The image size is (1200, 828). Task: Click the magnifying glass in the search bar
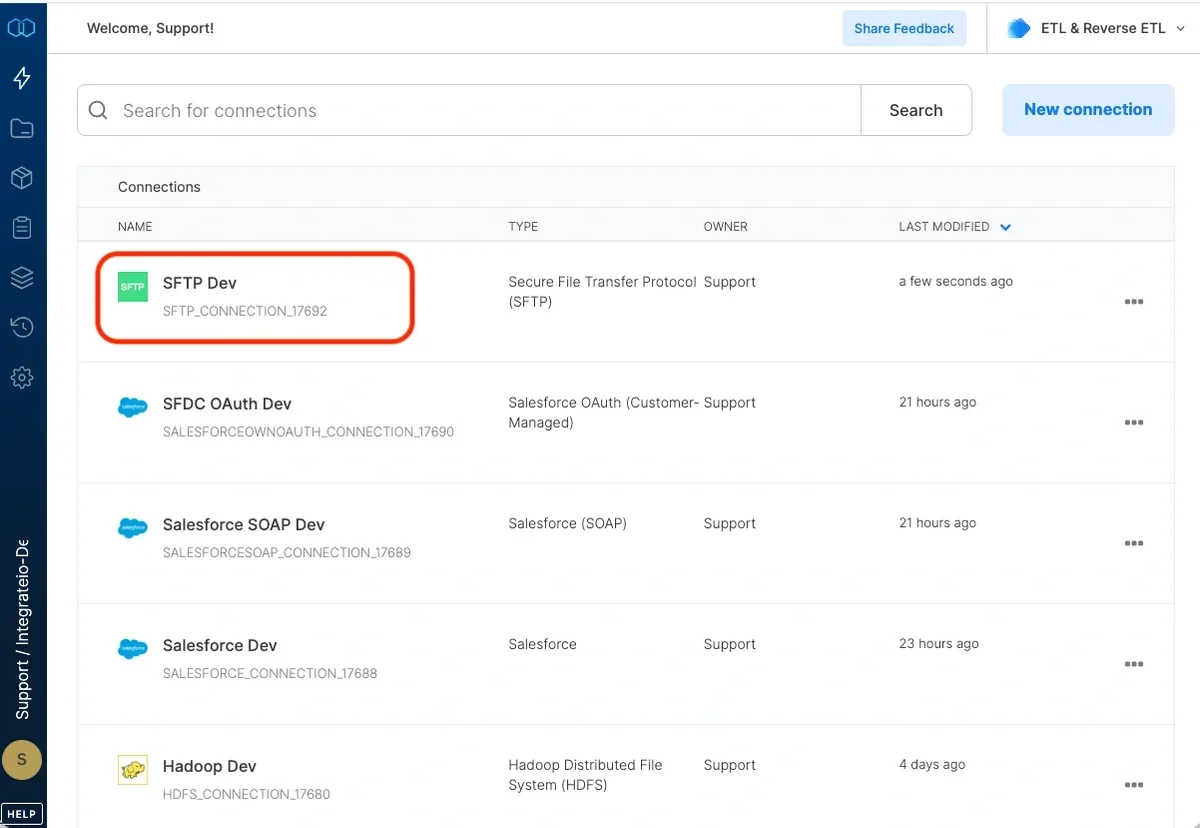pyautogui.click(x=97, y=109)
